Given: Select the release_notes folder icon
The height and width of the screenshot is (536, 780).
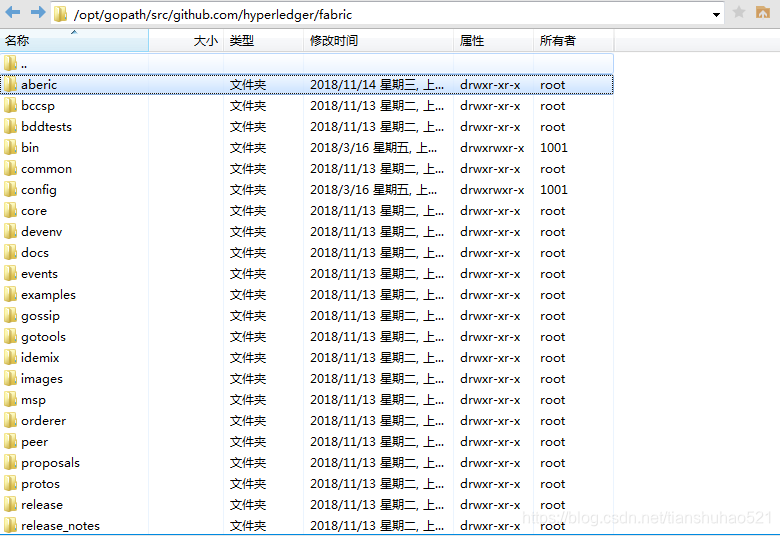Looking at the screenshot, I should click(10, 526).
